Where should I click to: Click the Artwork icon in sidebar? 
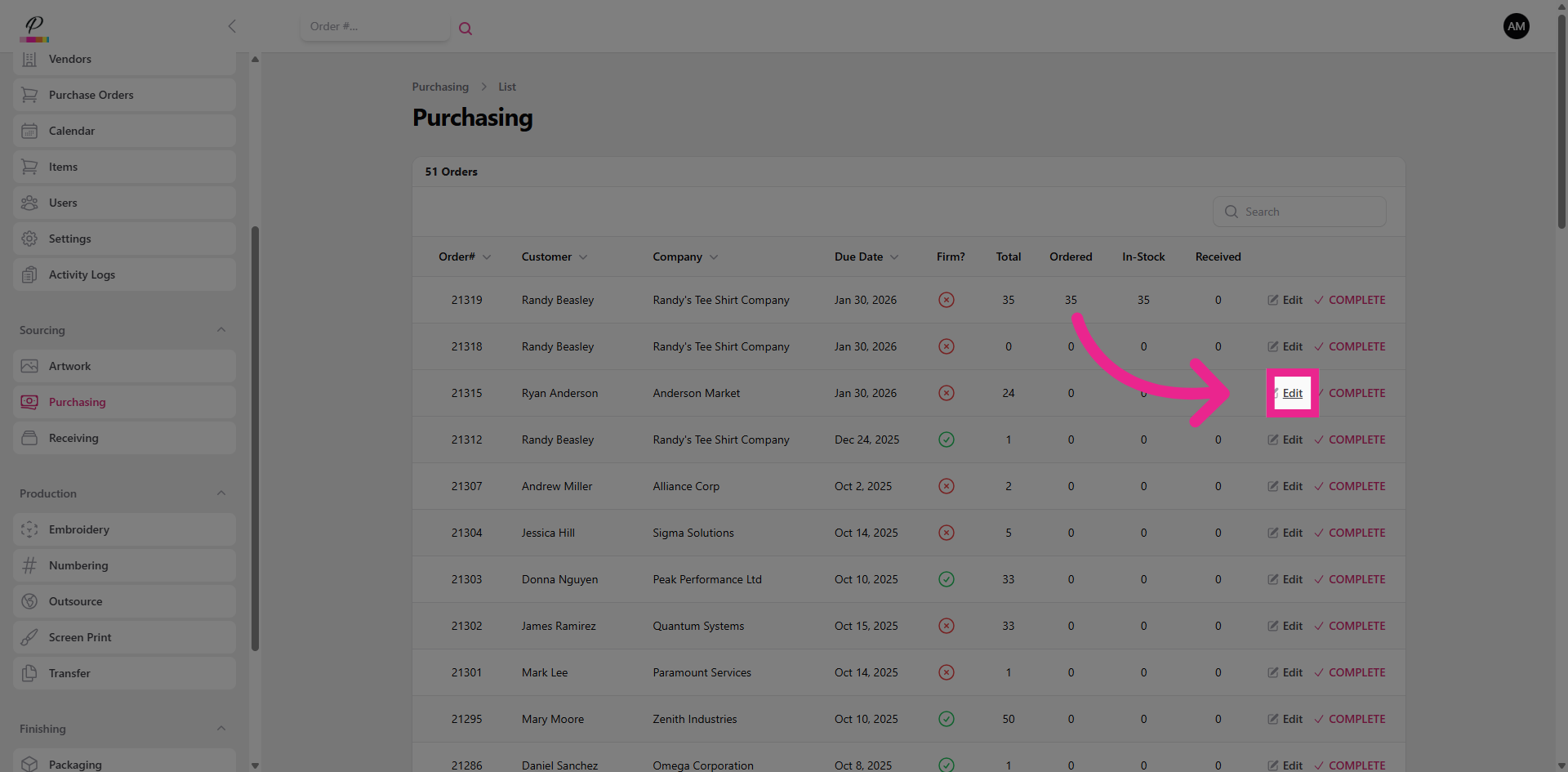[29, 366]
